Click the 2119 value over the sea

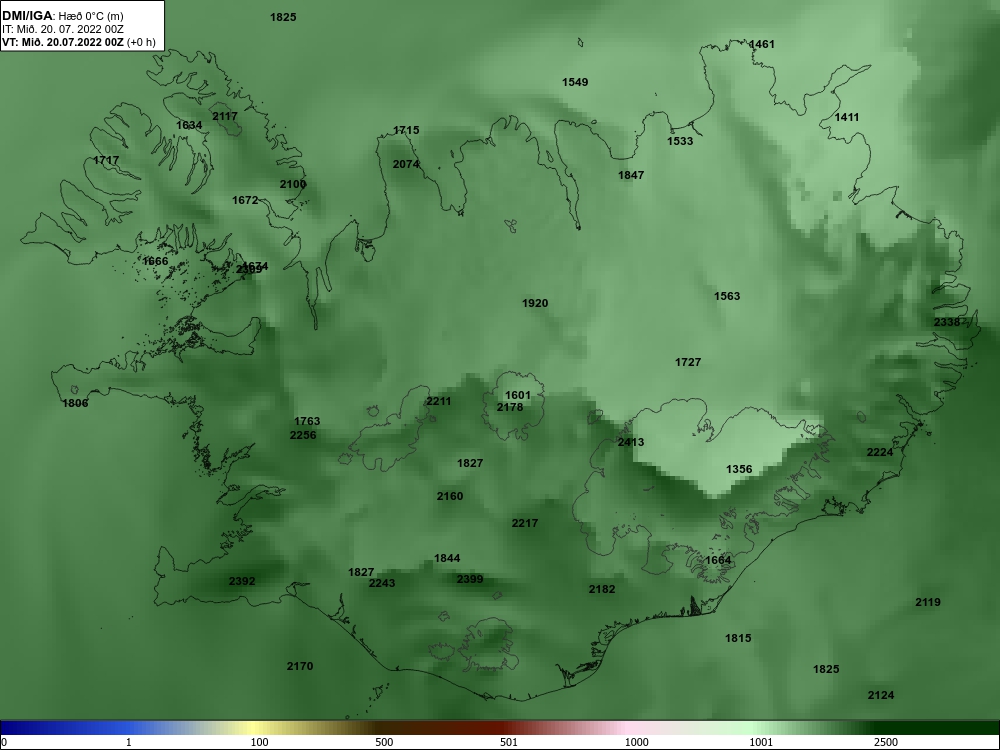928,602
